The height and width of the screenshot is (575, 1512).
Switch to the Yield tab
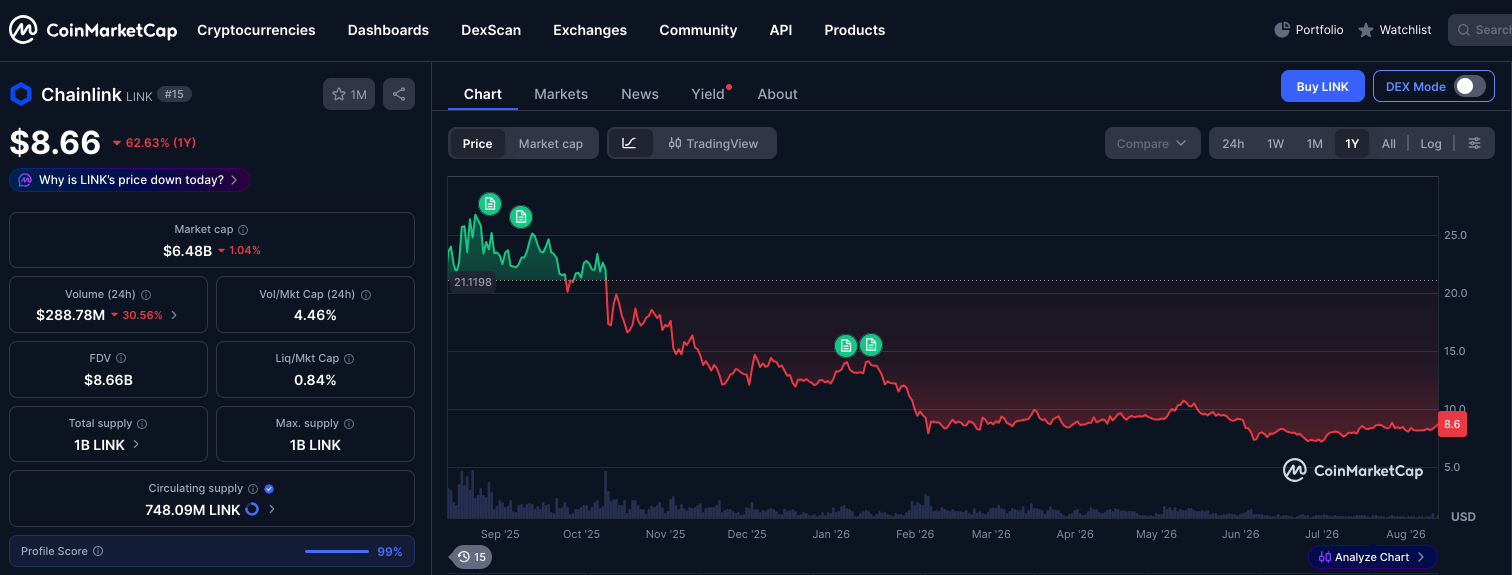click(x=708, y=94)
